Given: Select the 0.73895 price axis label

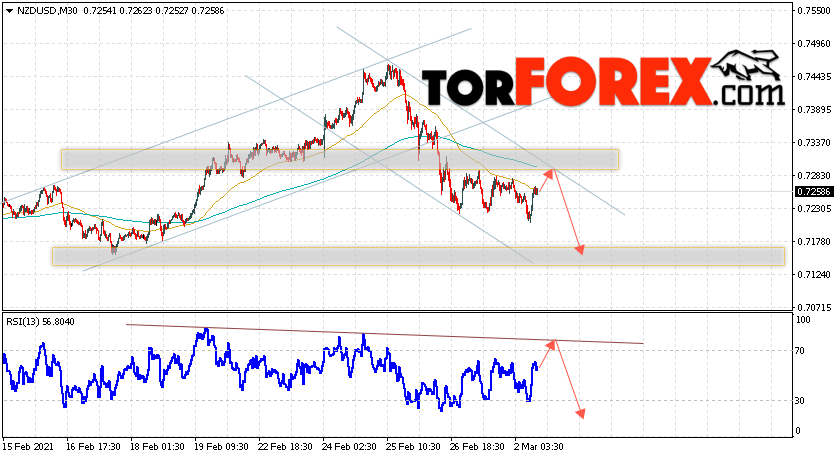Looking at the screenshot, I should click(813, 110).
